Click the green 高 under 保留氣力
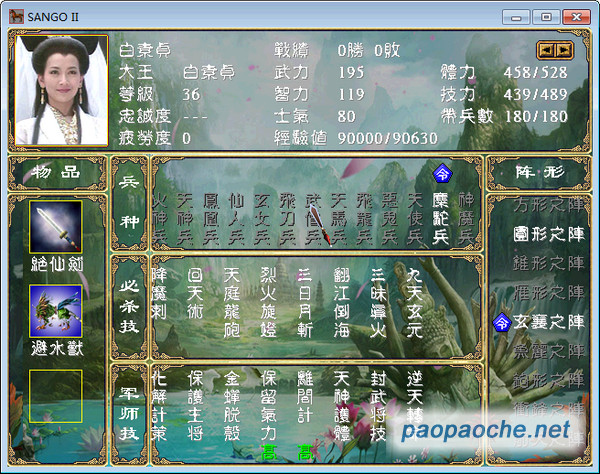Screen dimensions: 600x474 point(269,453)
